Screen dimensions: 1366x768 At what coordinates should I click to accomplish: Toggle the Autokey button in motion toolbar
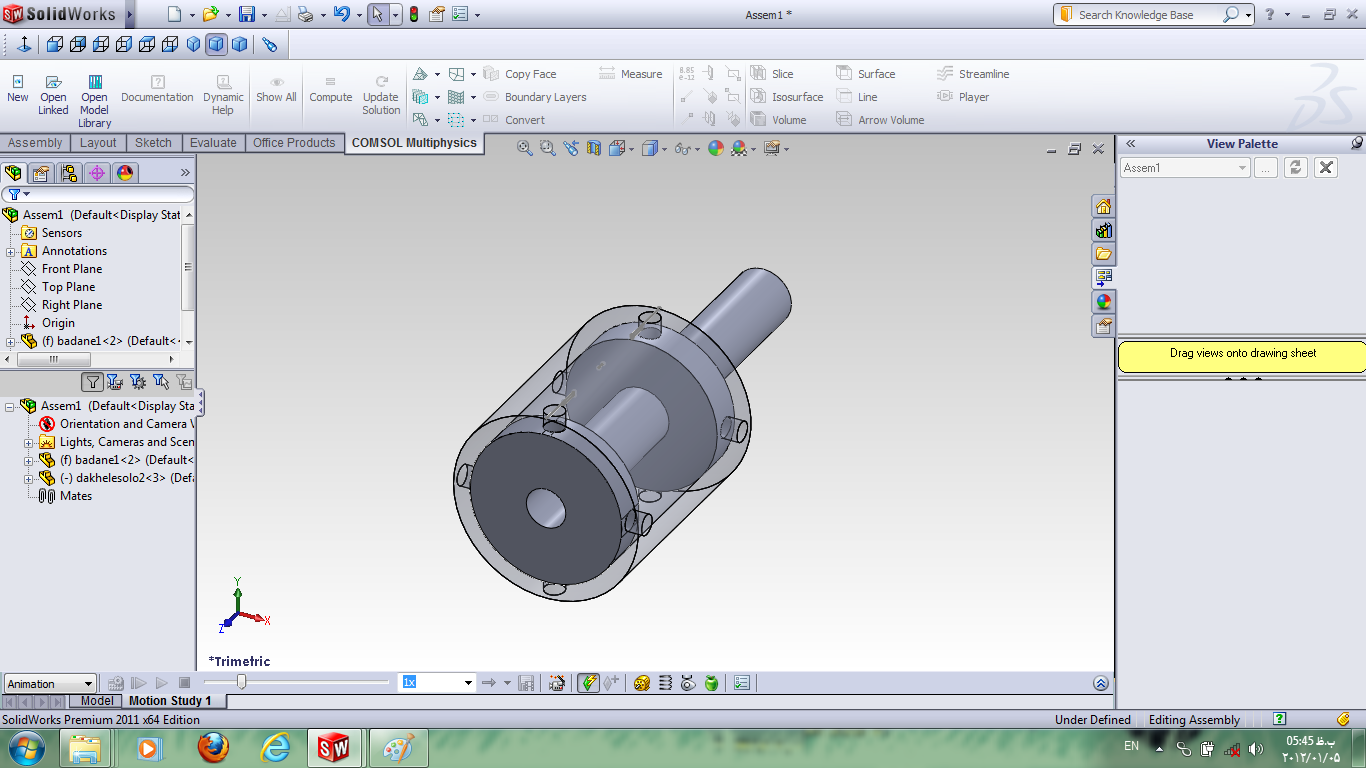588,683
